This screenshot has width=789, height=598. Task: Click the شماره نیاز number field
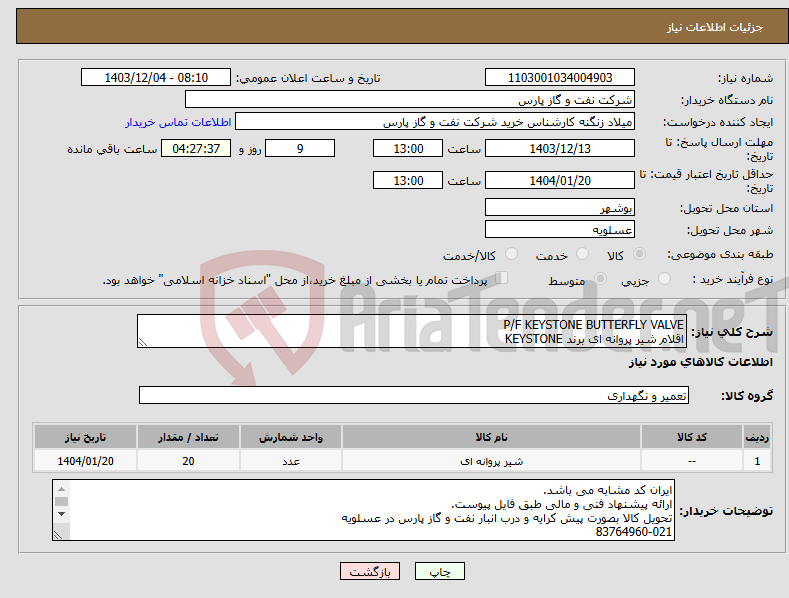coord(560,78)
